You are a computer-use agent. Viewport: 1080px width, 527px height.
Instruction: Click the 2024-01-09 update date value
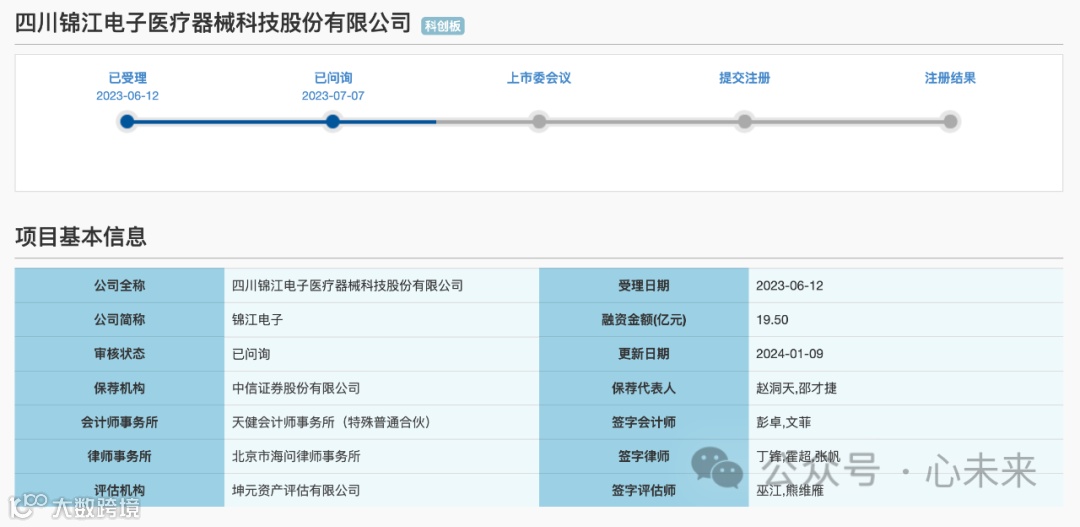[x=789, y=354]
